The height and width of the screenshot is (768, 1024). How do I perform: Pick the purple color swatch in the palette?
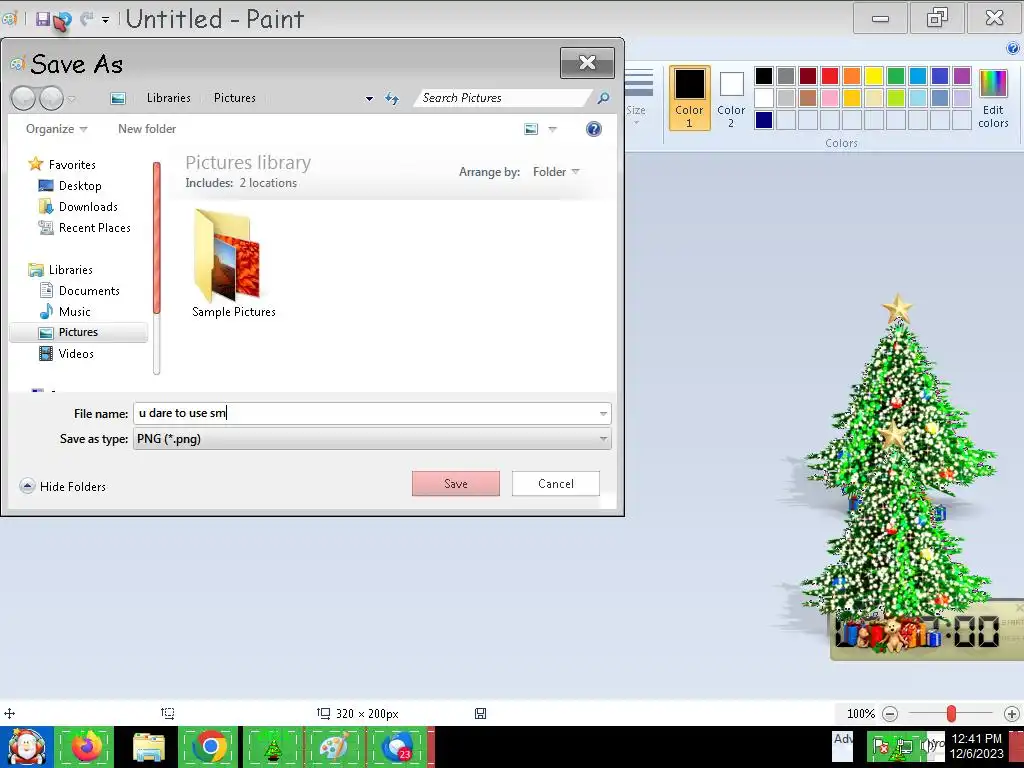click(962, 76)
